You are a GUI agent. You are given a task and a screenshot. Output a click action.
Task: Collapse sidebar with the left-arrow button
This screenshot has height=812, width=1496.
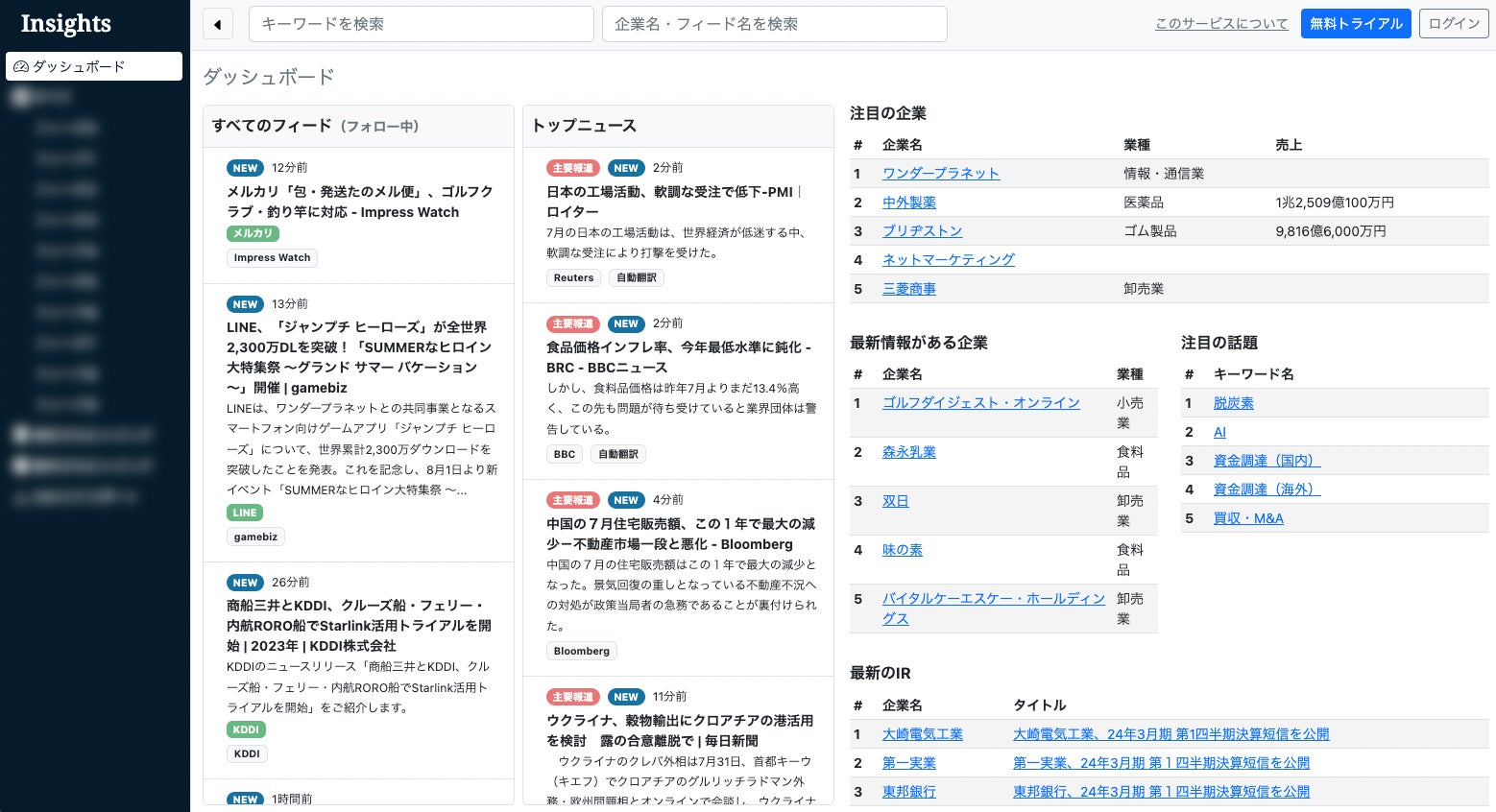click(218, 24)
